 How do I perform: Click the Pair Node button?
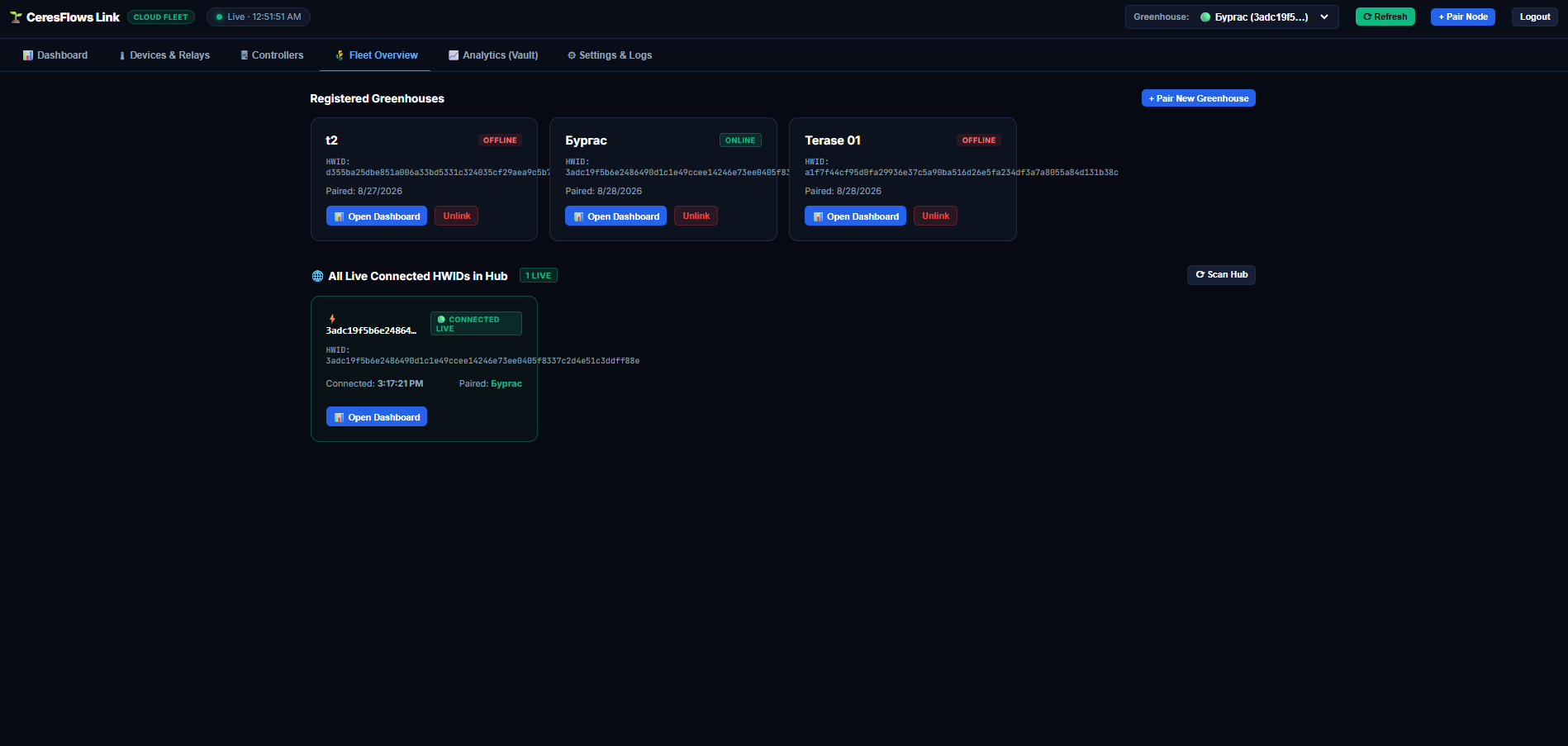coord(1463,17)
